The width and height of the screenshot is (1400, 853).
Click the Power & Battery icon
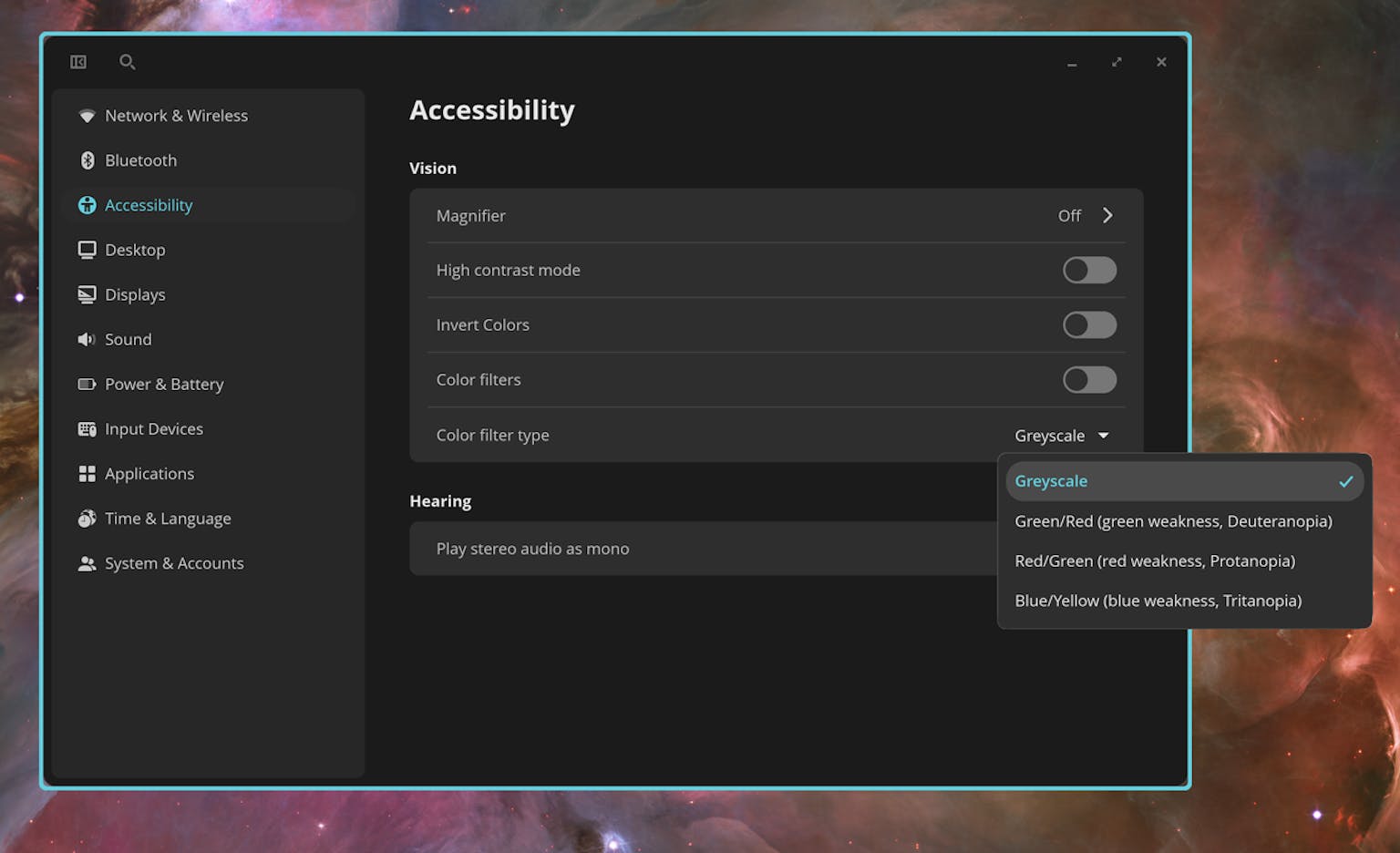pos(87,385)
